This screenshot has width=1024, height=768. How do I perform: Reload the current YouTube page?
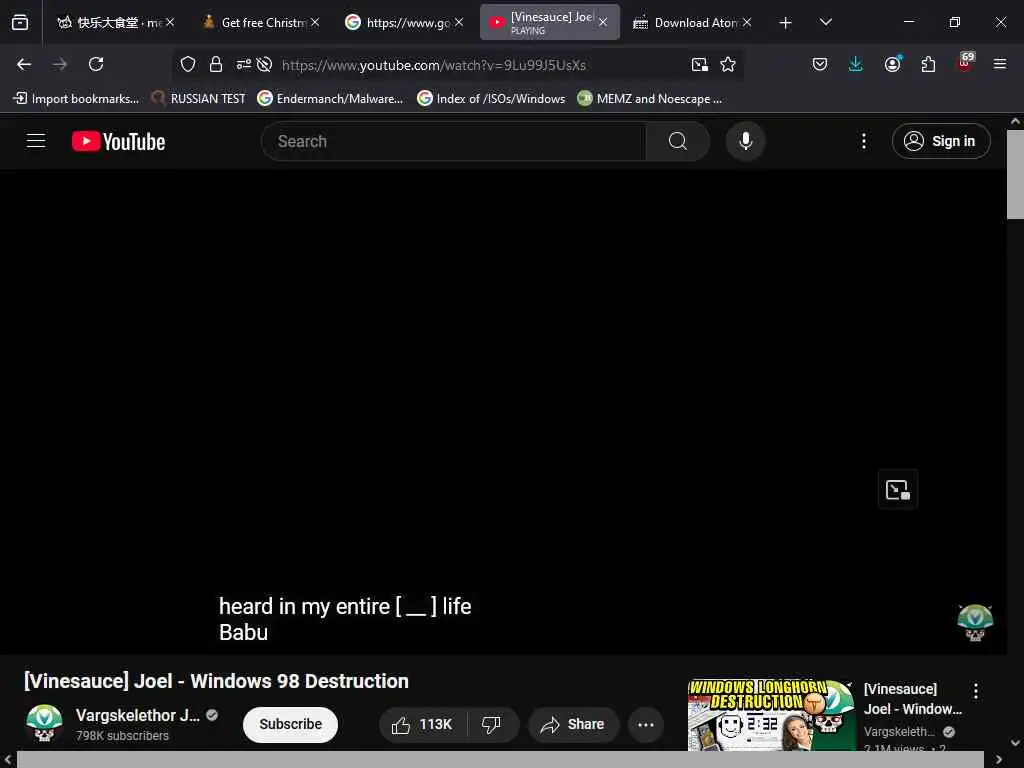[96, 64]
